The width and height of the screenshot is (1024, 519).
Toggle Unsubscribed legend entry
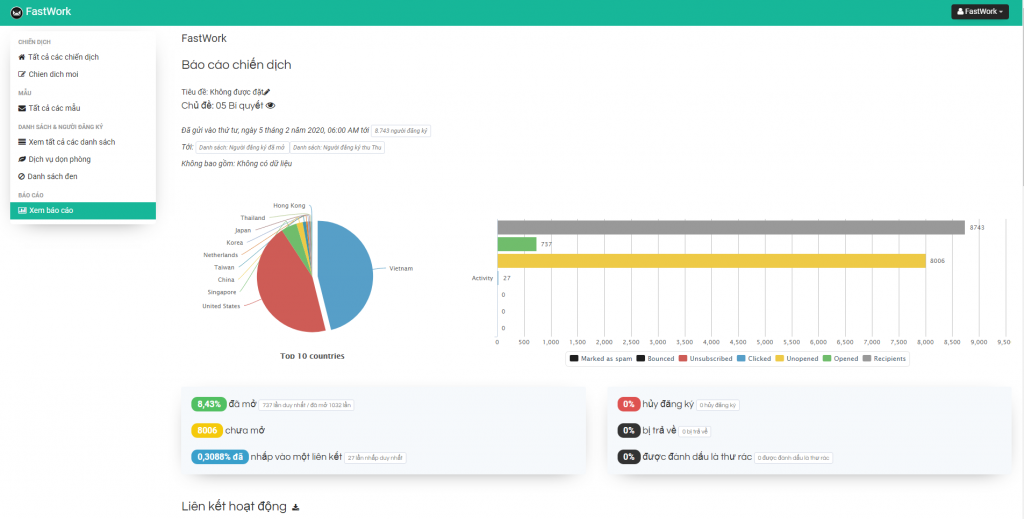click(705, 358)
